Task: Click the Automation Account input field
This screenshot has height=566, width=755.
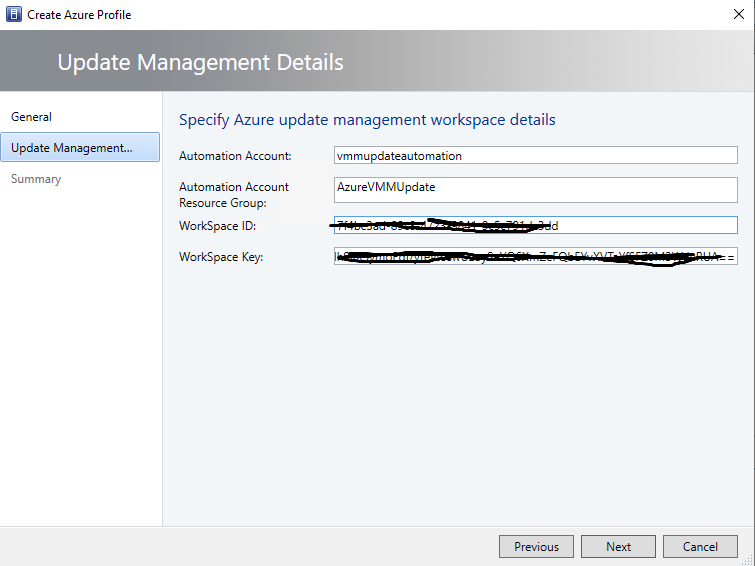Action: pos(535,156)
